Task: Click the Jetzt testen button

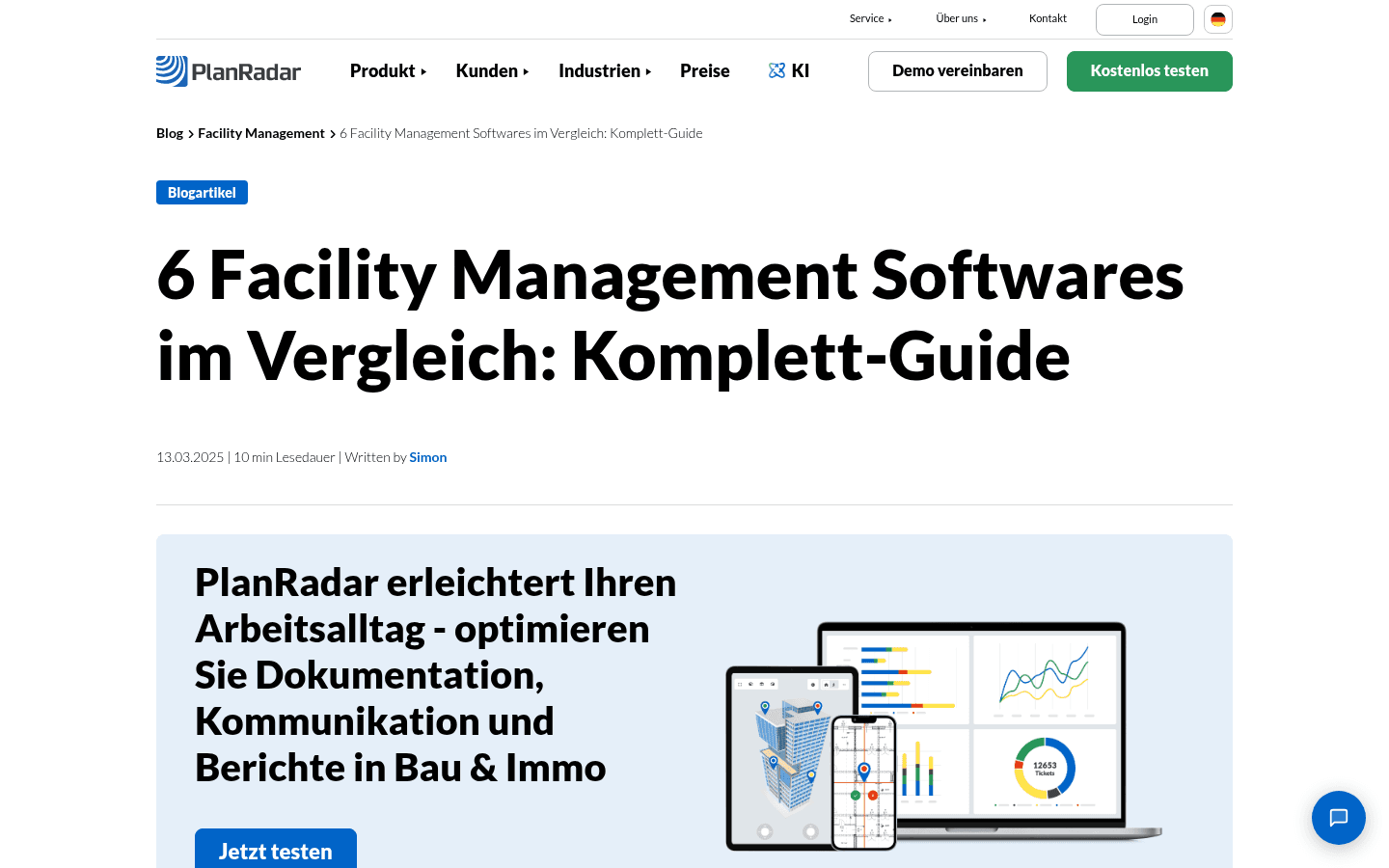Action: tap(276, 849)
